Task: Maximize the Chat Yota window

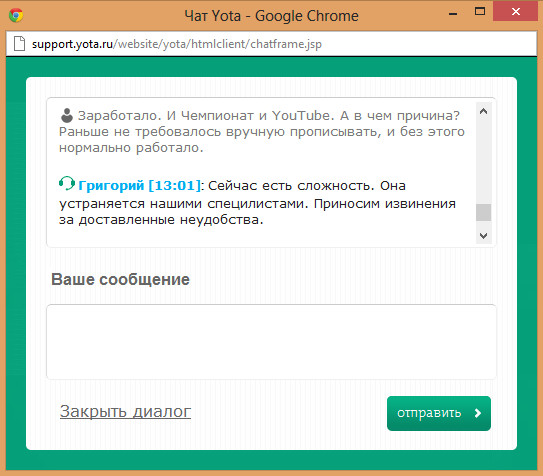Action: tap(480, 11)
